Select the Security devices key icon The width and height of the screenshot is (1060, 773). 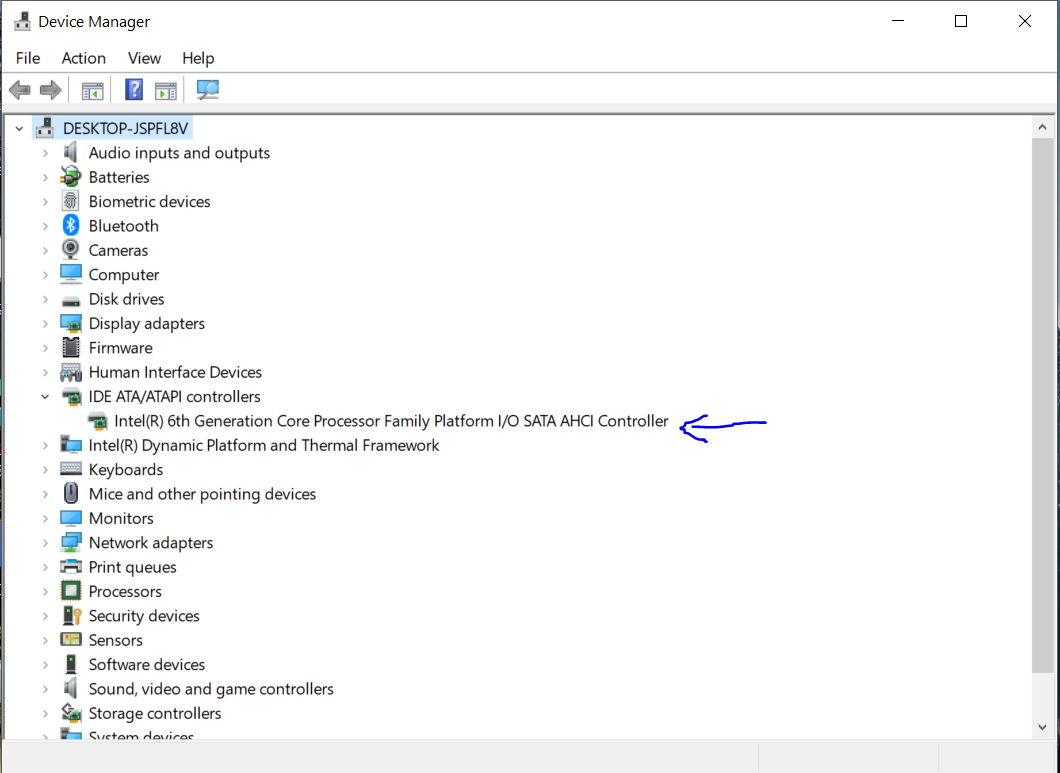(71, 615)
